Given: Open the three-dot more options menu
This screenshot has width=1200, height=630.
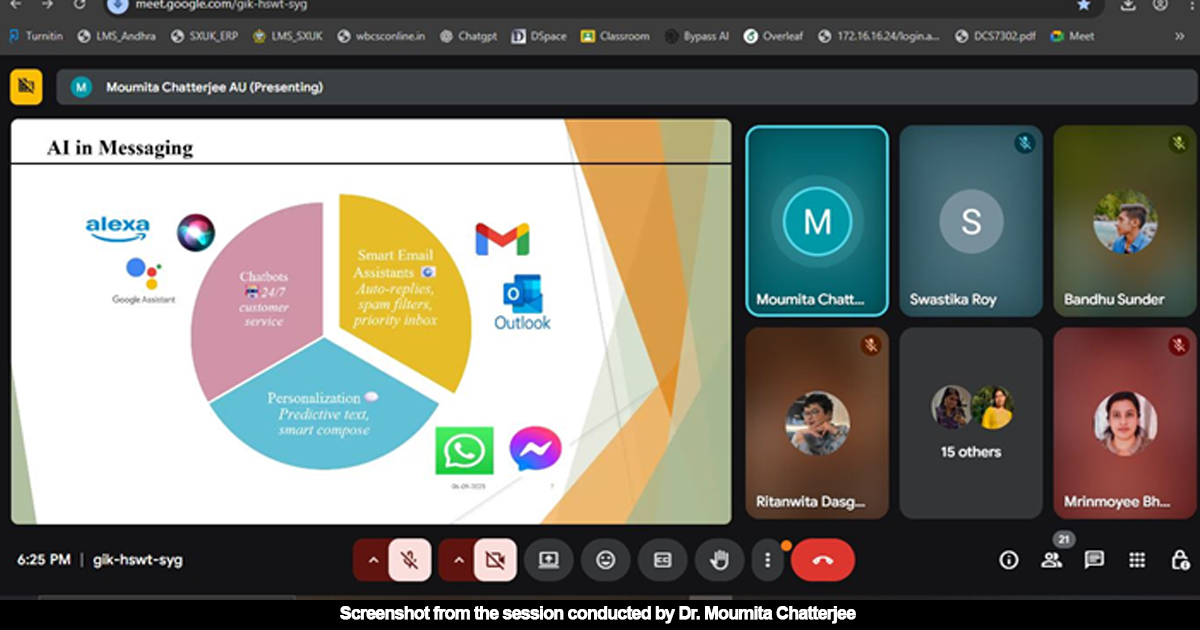Looking at the screenshot, I should pos(768,560).
